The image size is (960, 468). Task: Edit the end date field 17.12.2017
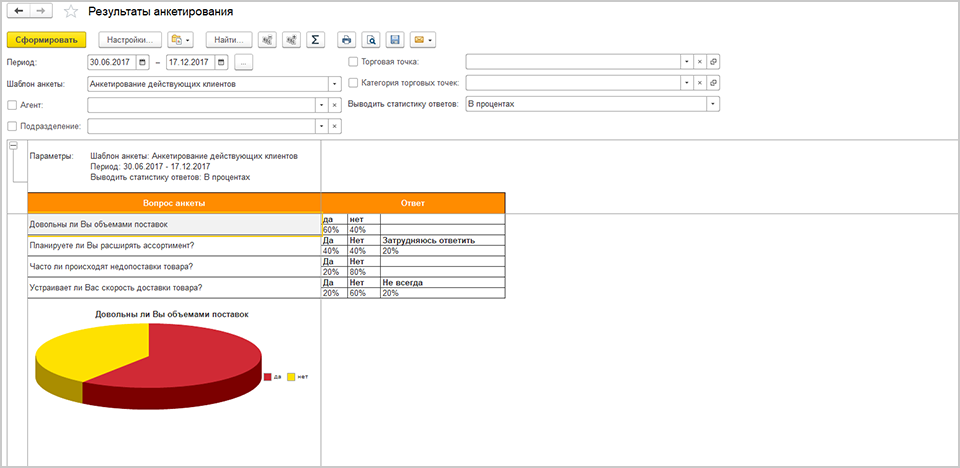191,62
